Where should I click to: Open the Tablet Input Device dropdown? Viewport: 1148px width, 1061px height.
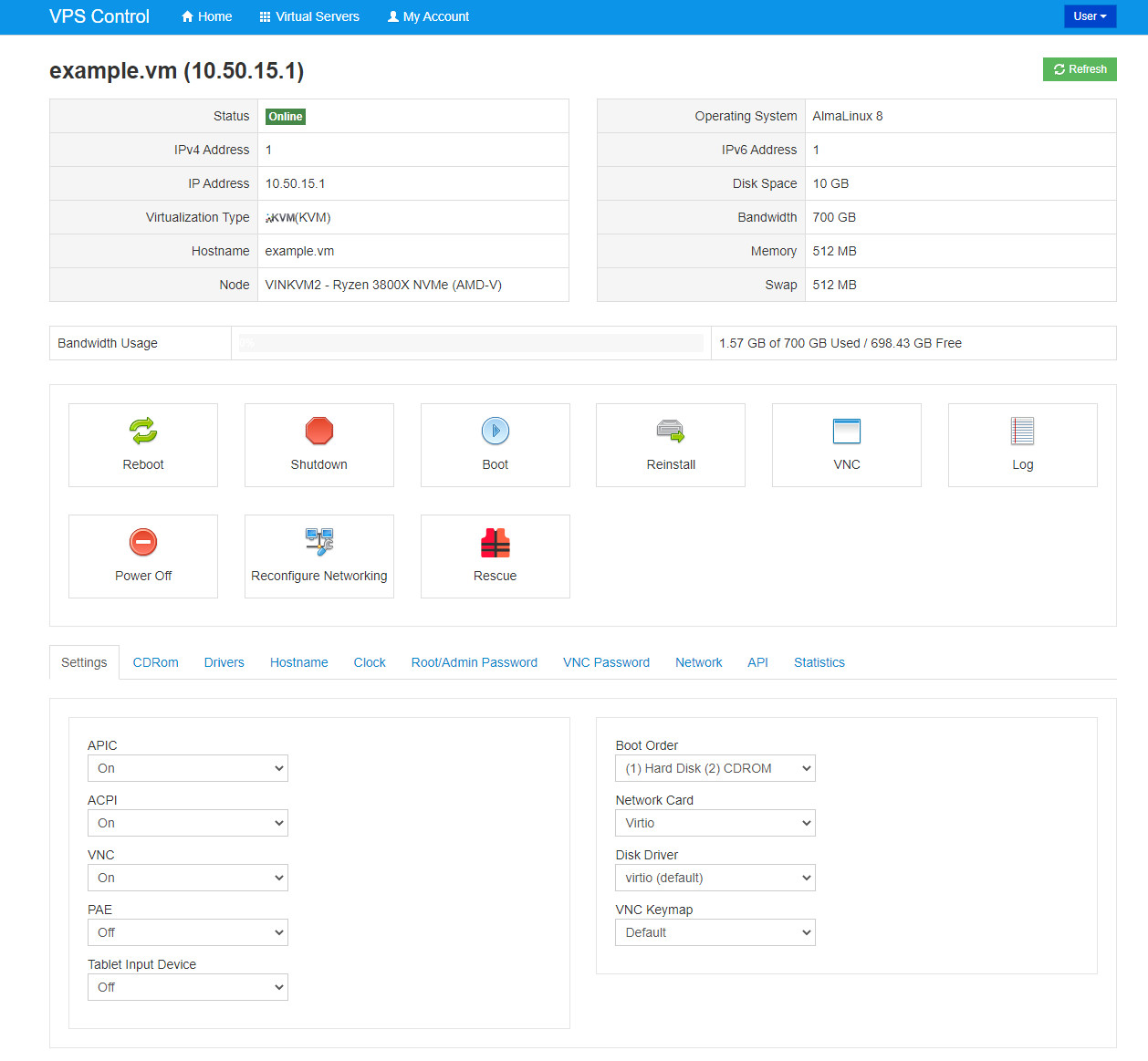pos(188,987)
